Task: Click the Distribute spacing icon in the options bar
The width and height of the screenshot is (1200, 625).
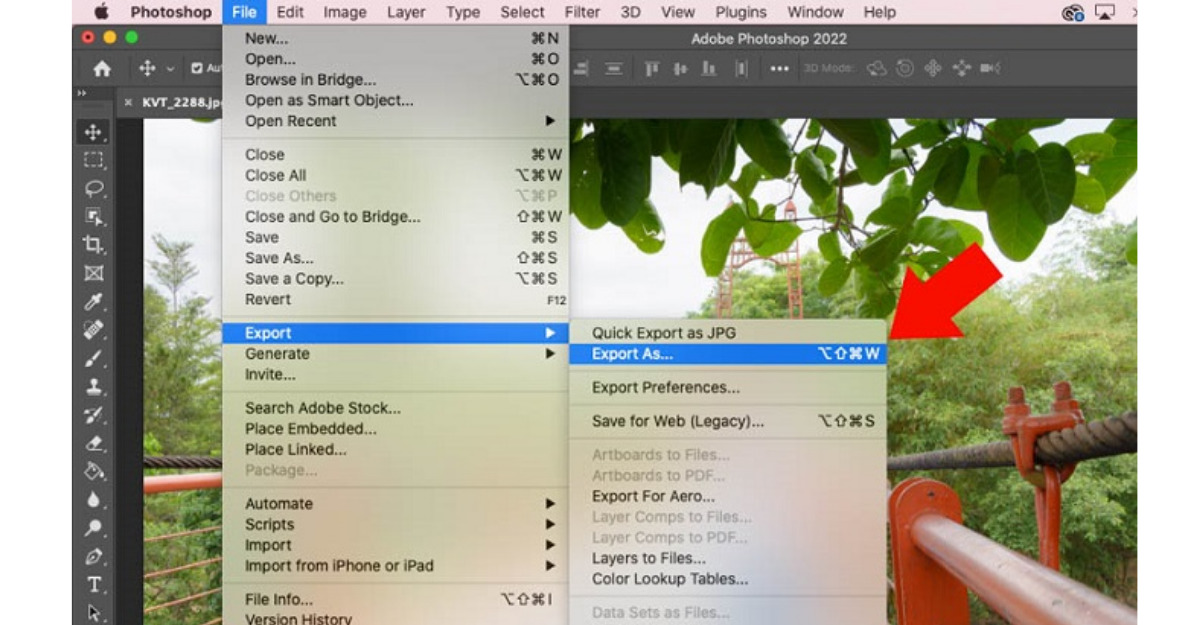Action: [x=741, y=69]
